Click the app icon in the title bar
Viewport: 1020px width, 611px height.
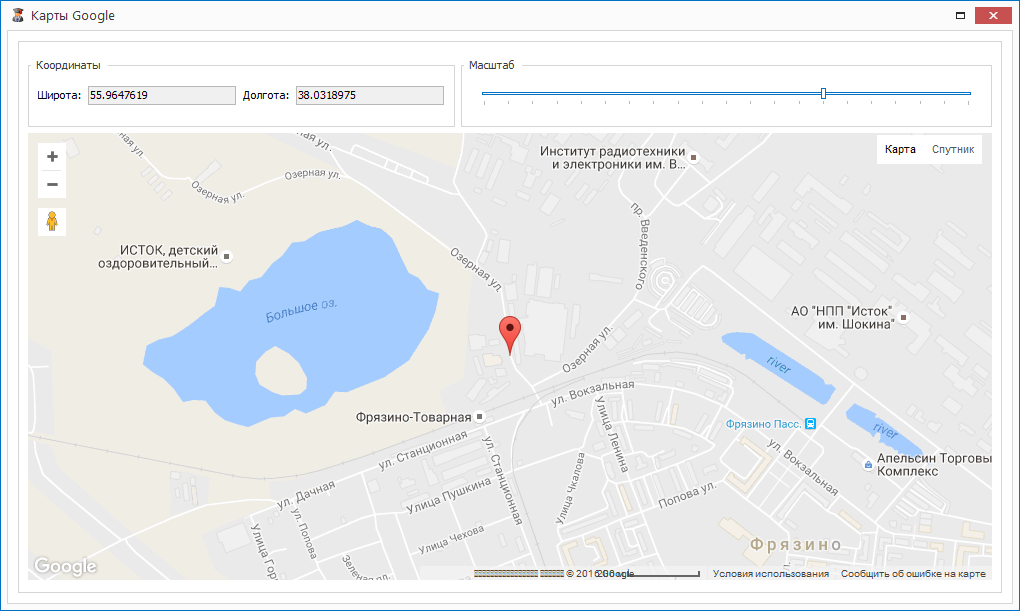click(18, 15)
